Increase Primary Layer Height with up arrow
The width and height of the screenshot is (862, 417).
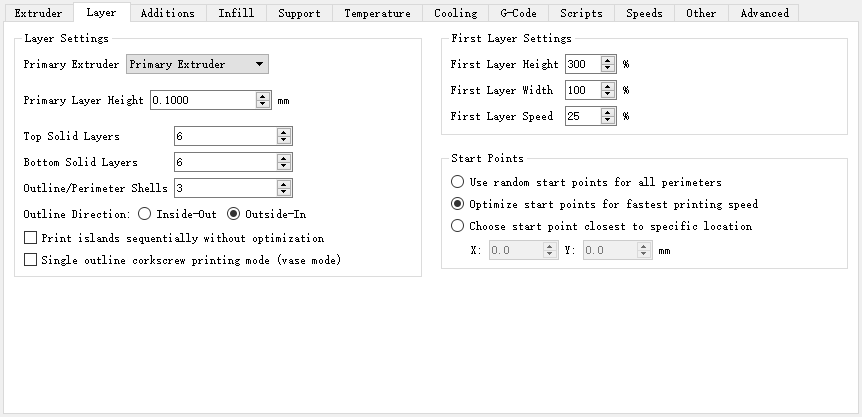263,96
